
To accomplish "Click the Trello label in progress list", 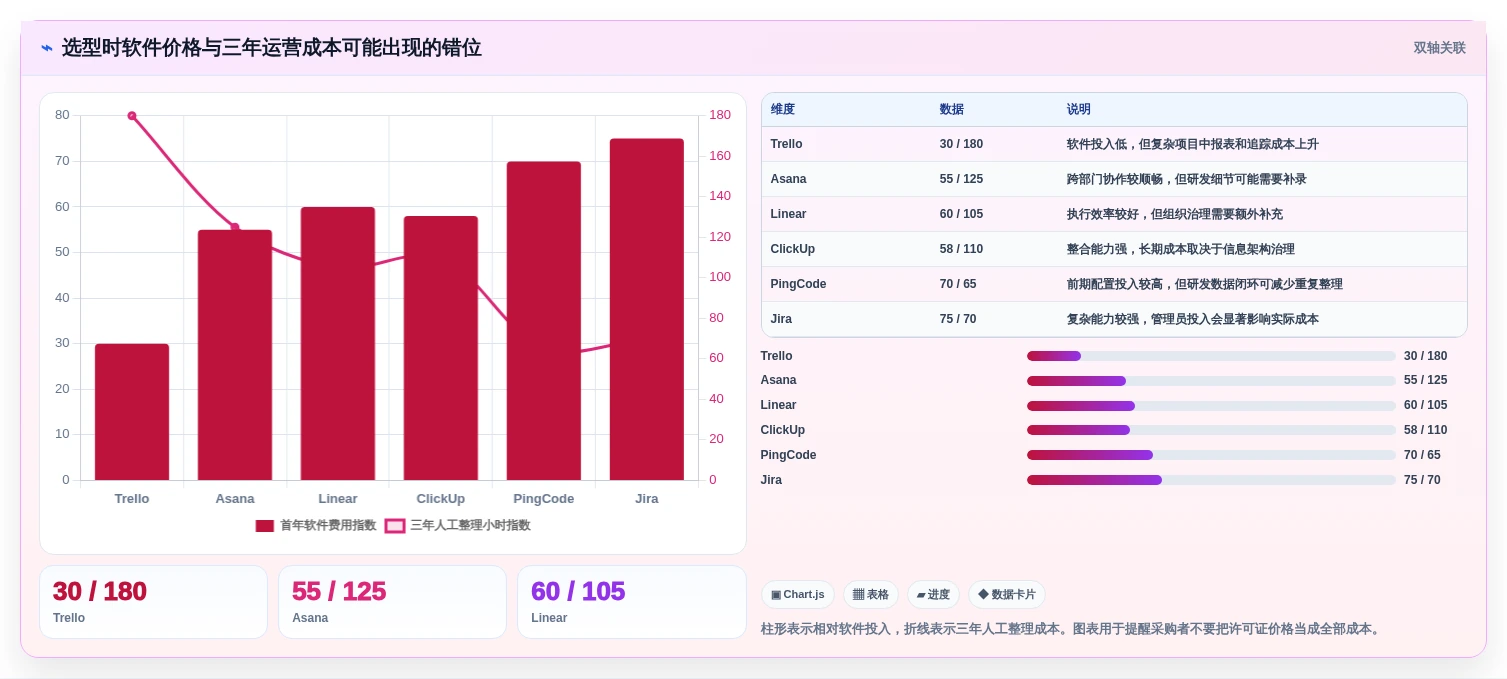I will [x=777, y=356].
